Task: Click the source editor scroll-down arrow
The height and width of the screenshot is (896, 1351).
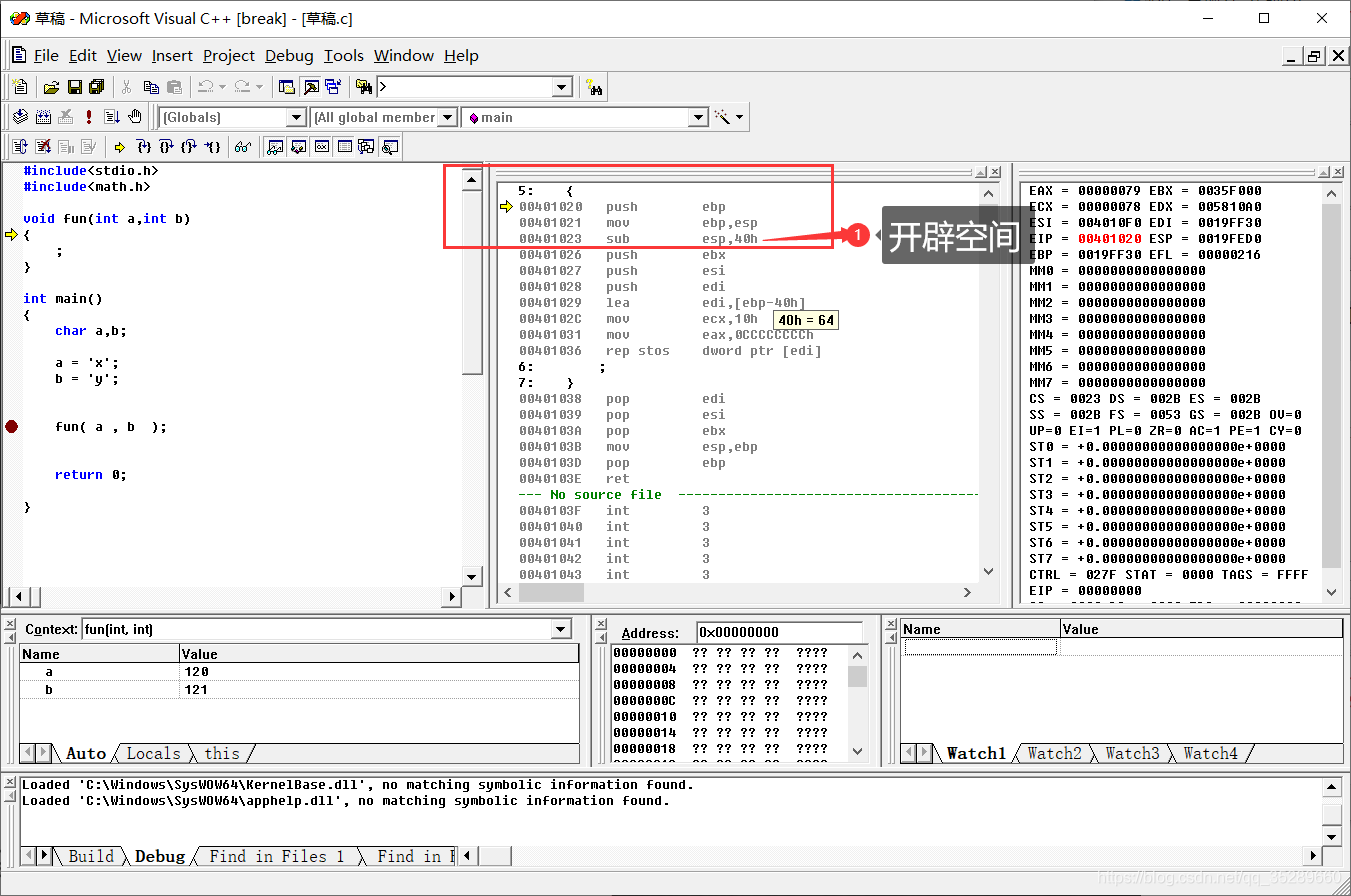Action: tap(472, 576)
